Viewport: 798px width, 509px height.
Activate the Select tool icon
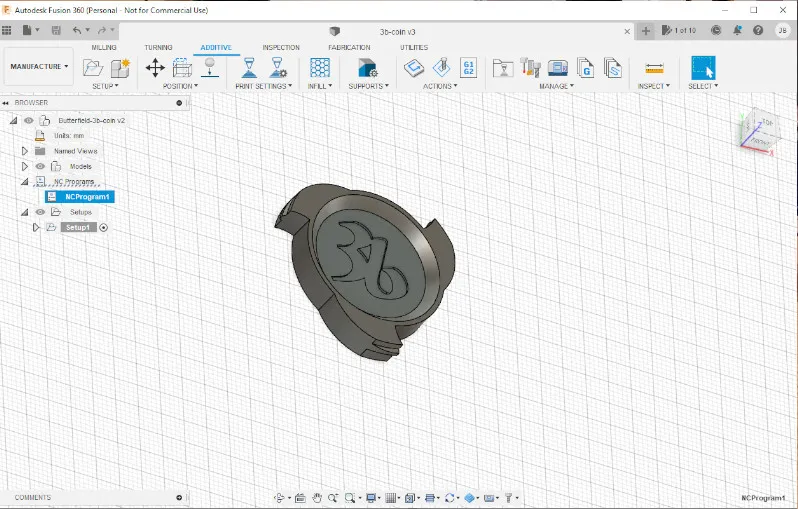[703, 68]
